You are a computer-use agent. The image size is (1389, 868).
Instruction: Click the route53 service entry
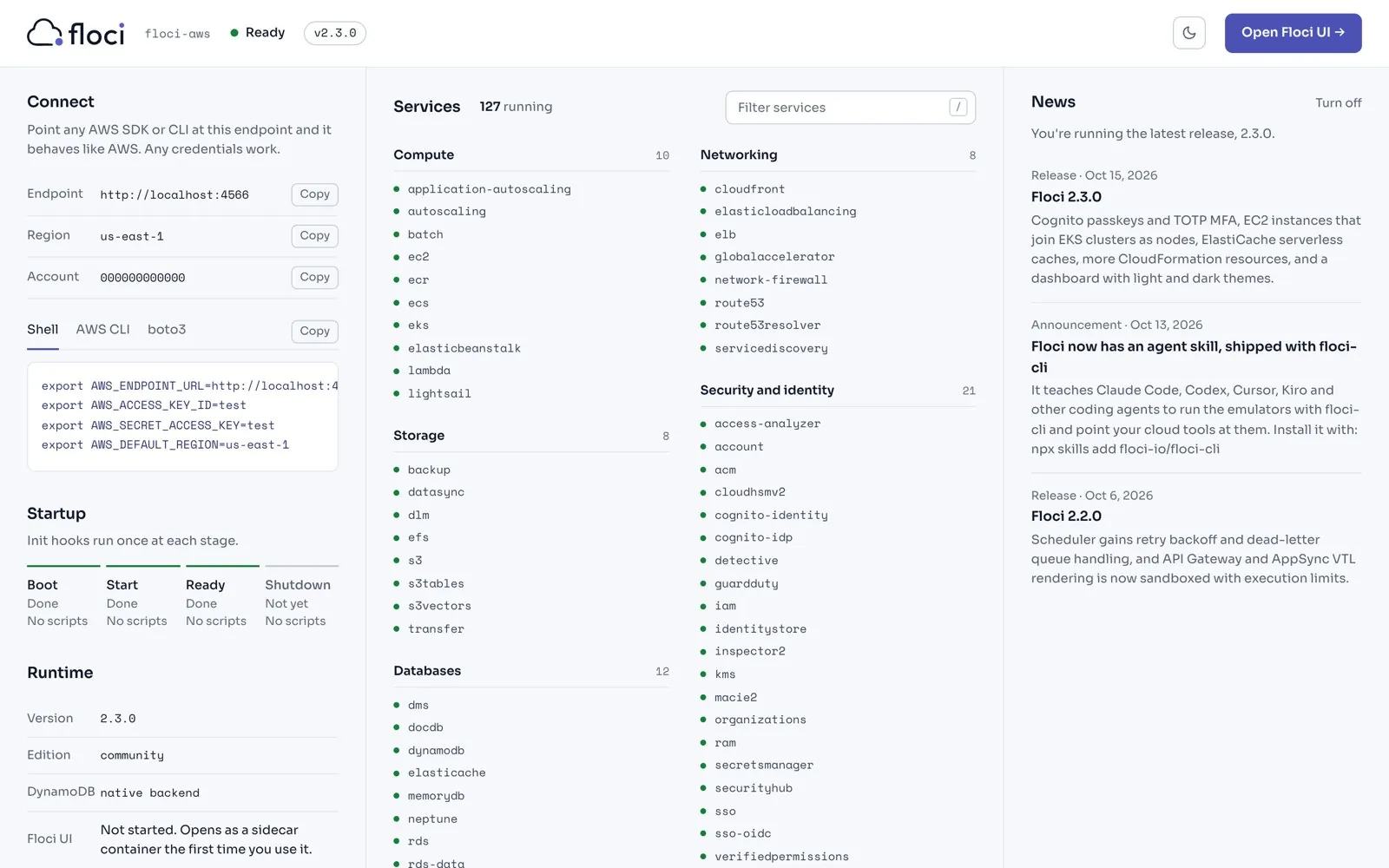[740, 303]
